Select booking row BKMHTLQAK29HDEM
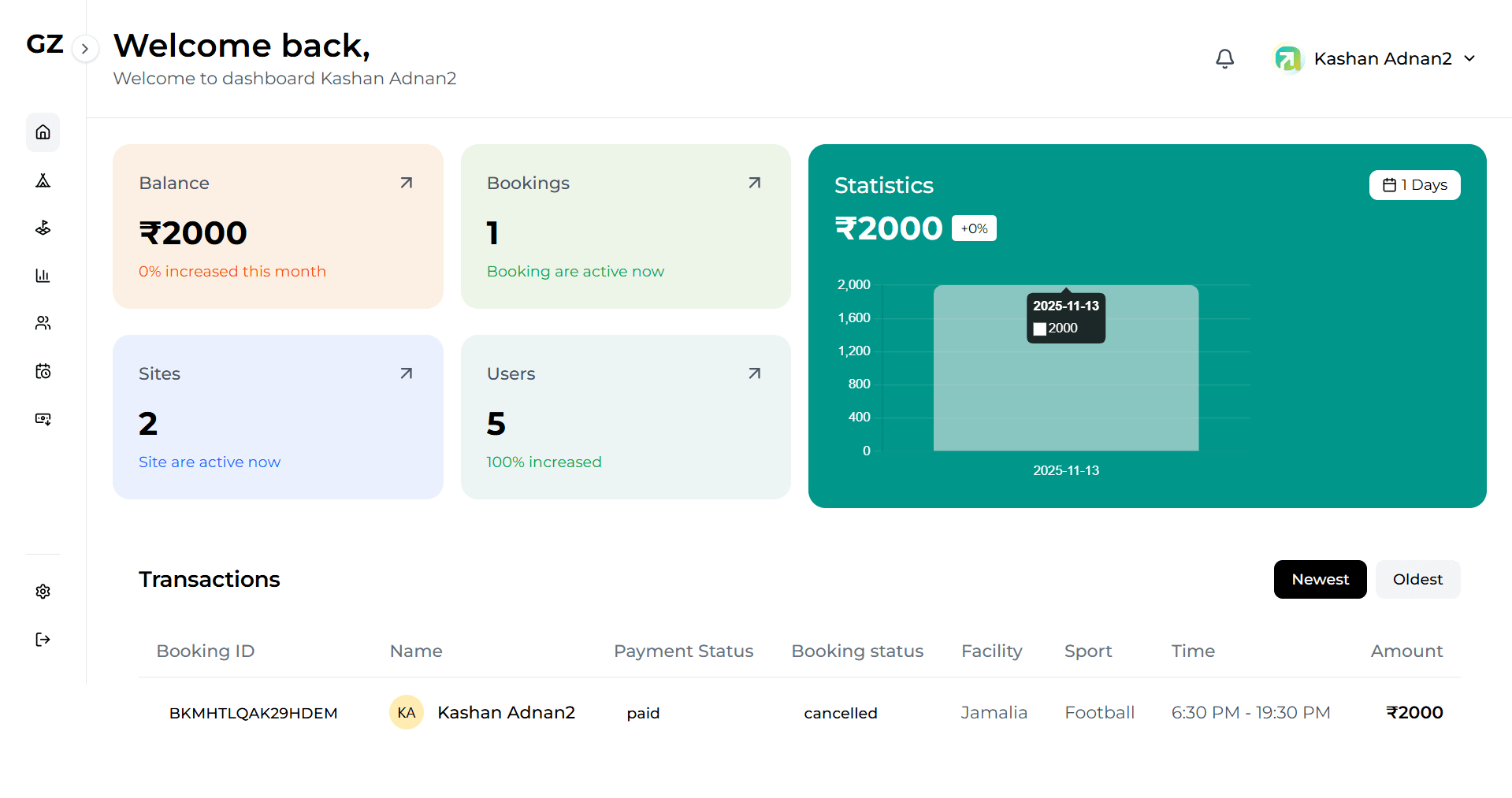This screenshot has width=1512, height=798. [253, 713]
